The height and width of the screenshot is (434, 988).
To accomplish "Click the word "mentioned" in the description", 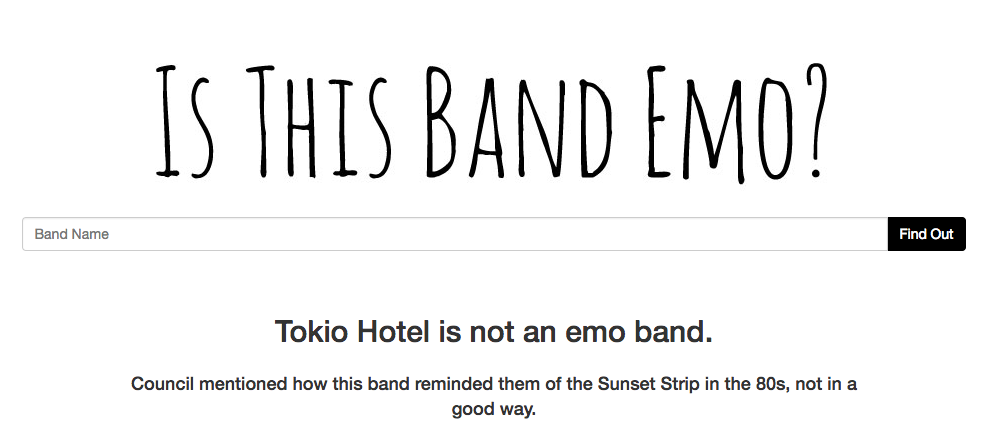I will click(x=242, y=384).
